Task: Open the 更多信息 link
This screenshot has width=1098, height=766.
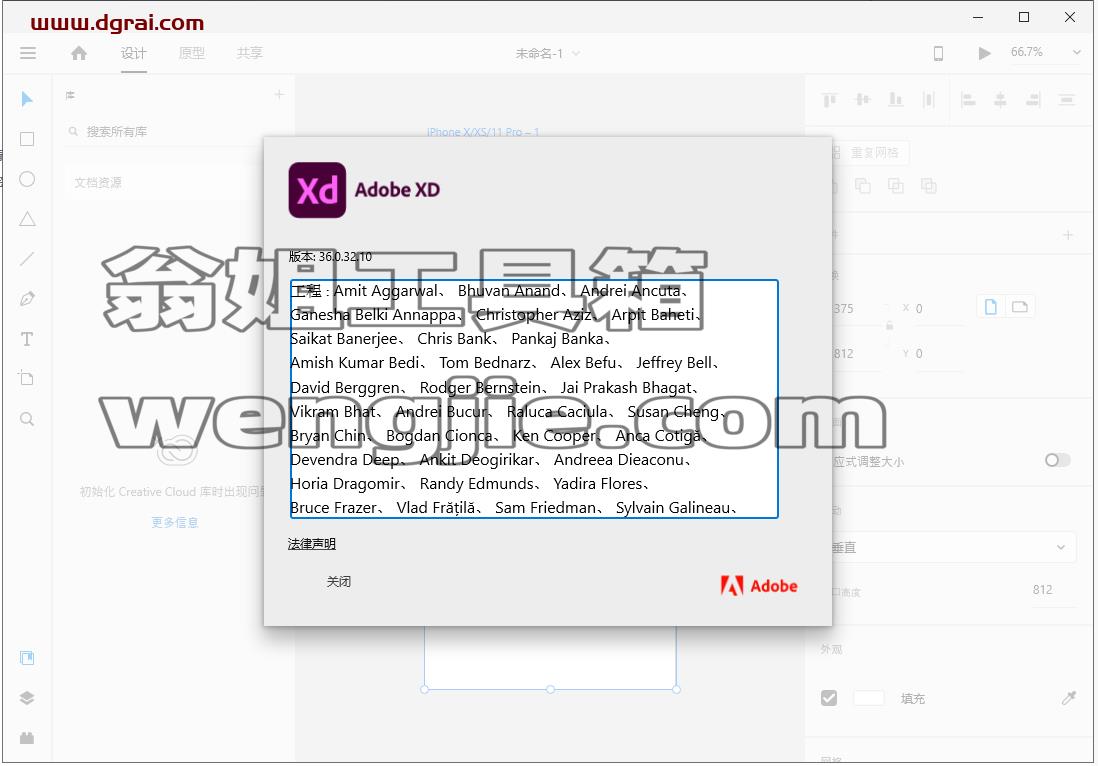Action: 175,522
